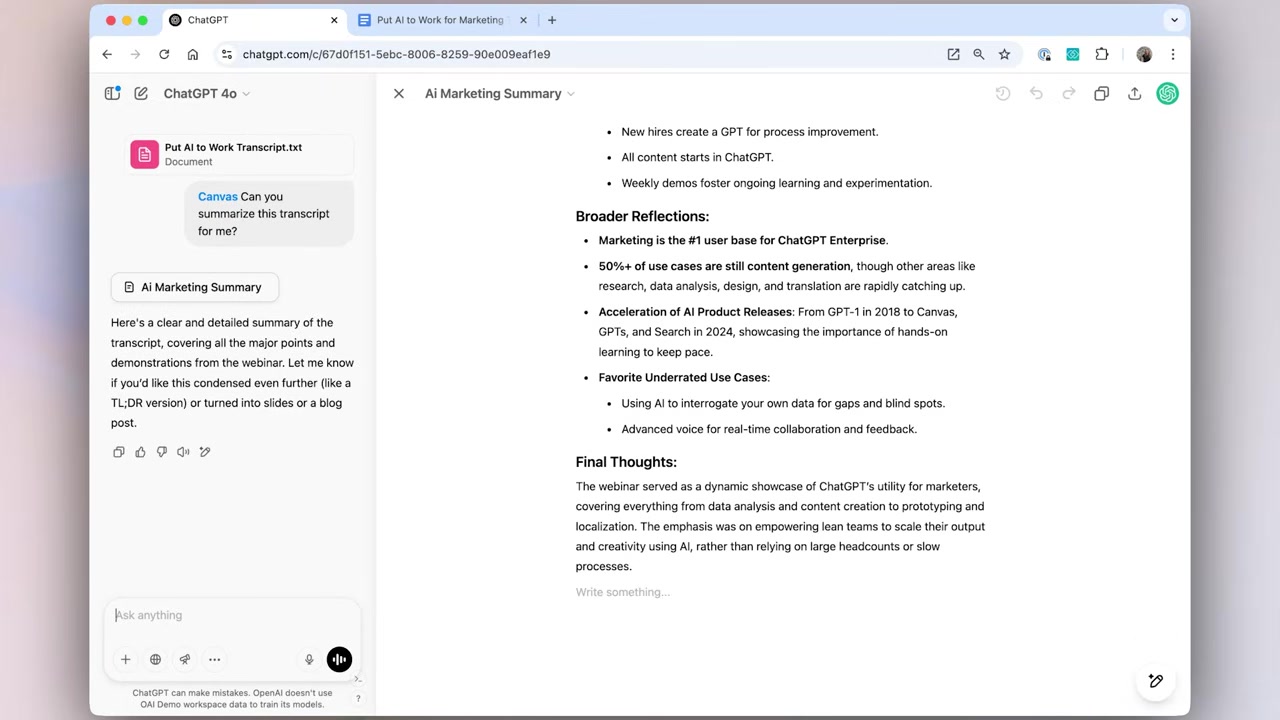Toggle the ChatGPT sidebar panel icon

click(112, 93)
